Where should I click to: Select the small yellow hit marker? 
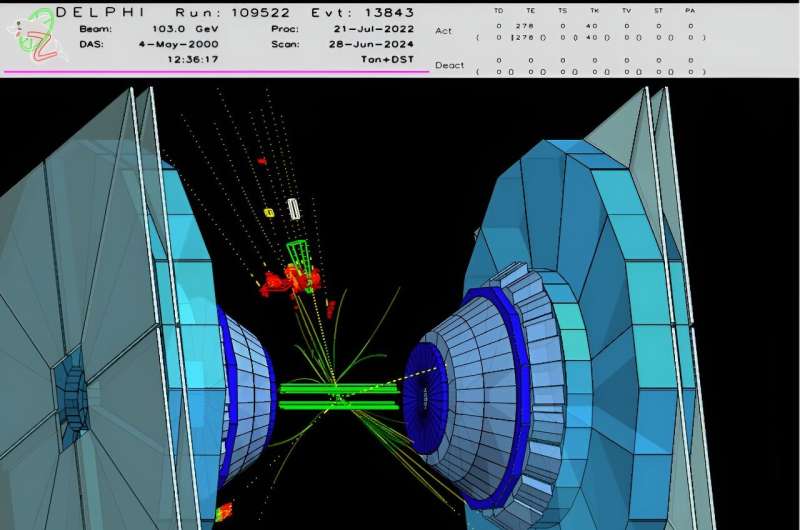click(x=268, y=212)
